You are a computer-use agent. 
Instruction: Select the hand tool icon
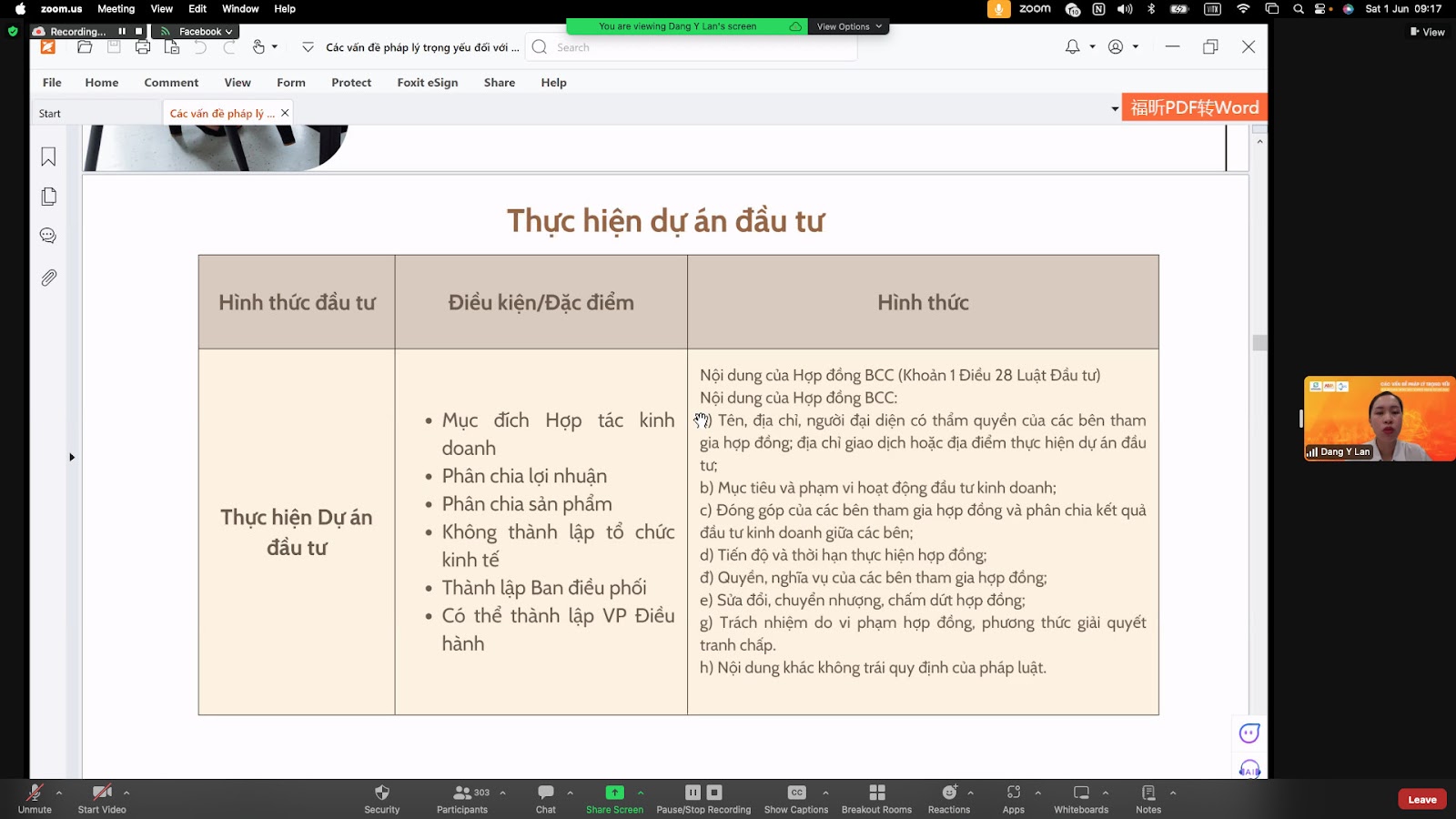click(258, 47)
